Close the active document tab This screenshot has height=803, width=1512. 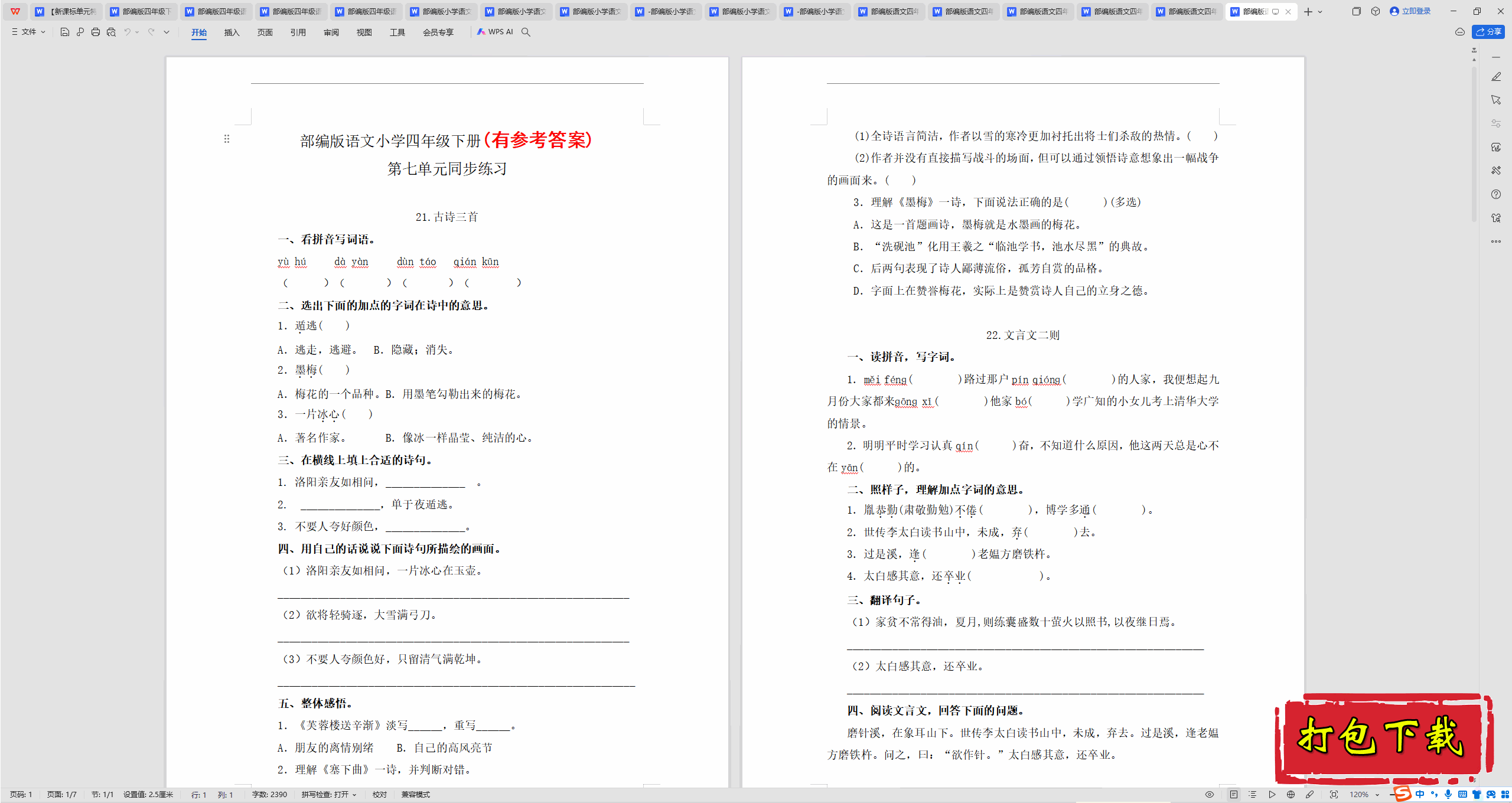tap(1288, 11)
